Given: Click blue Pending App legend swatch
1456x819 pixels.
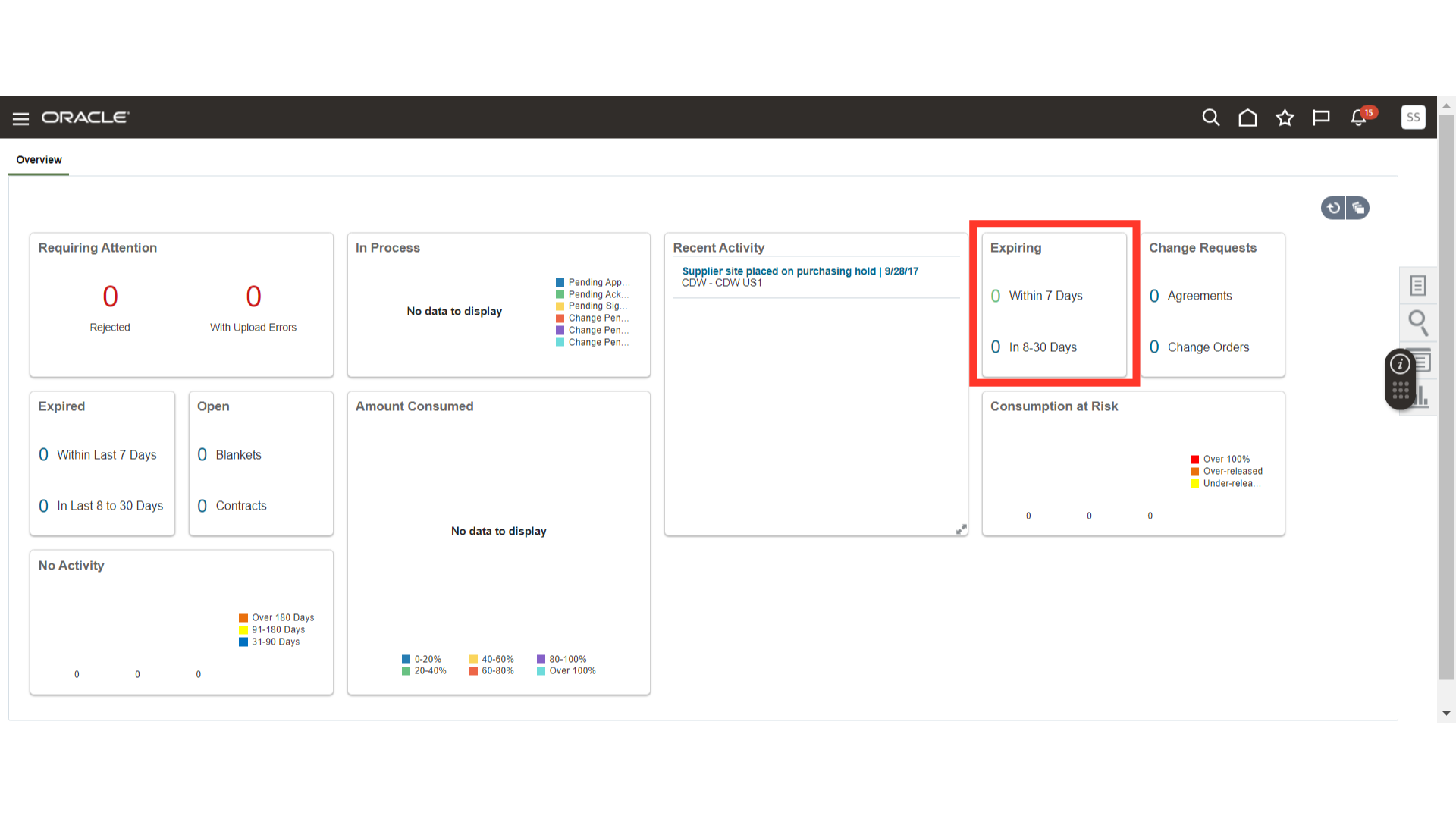Looking at the screenshot, I should coord(560,282).
